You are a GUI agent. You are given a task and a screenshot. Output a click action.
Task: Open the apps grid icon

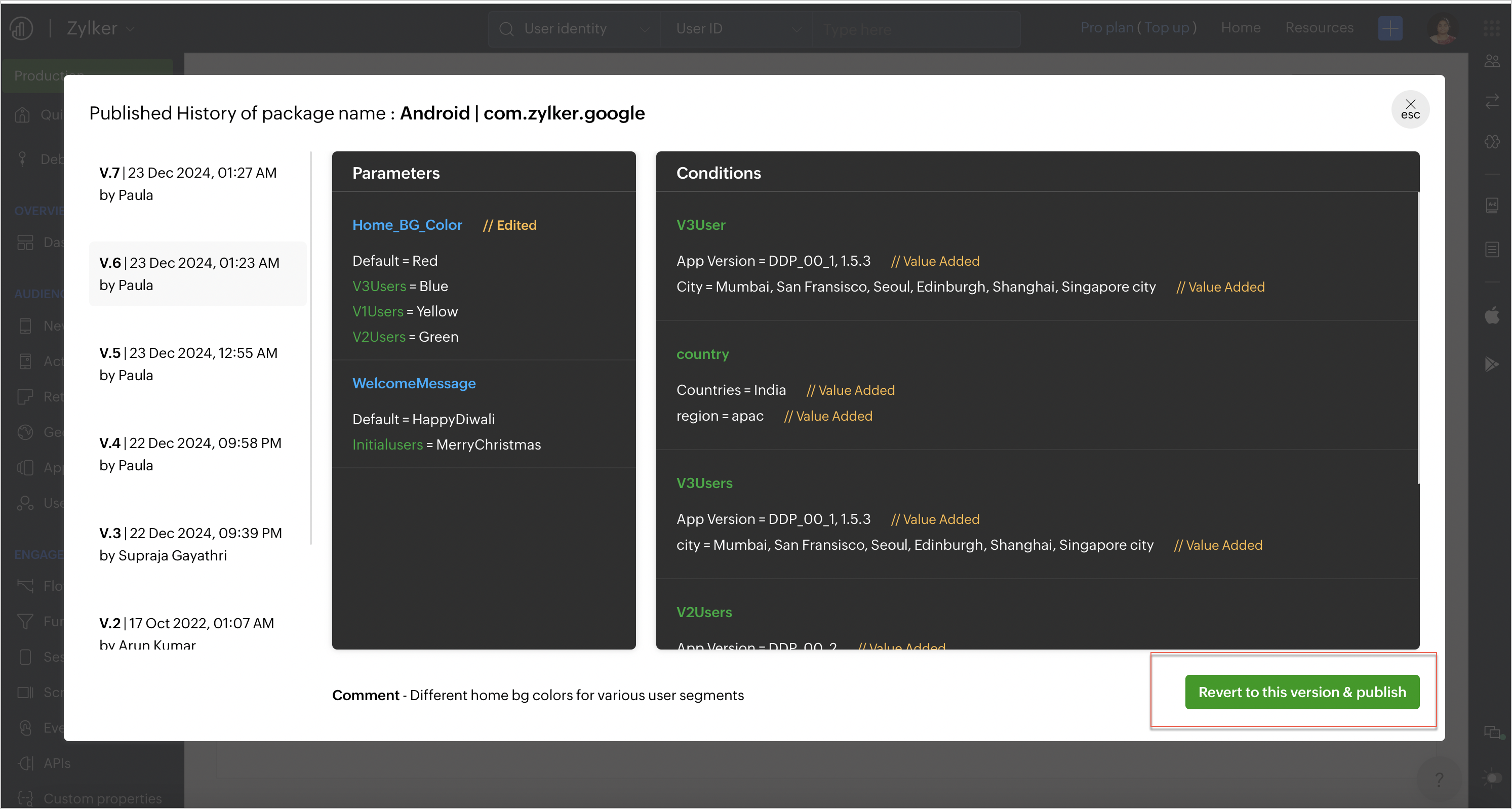(x=1491, y=28)
